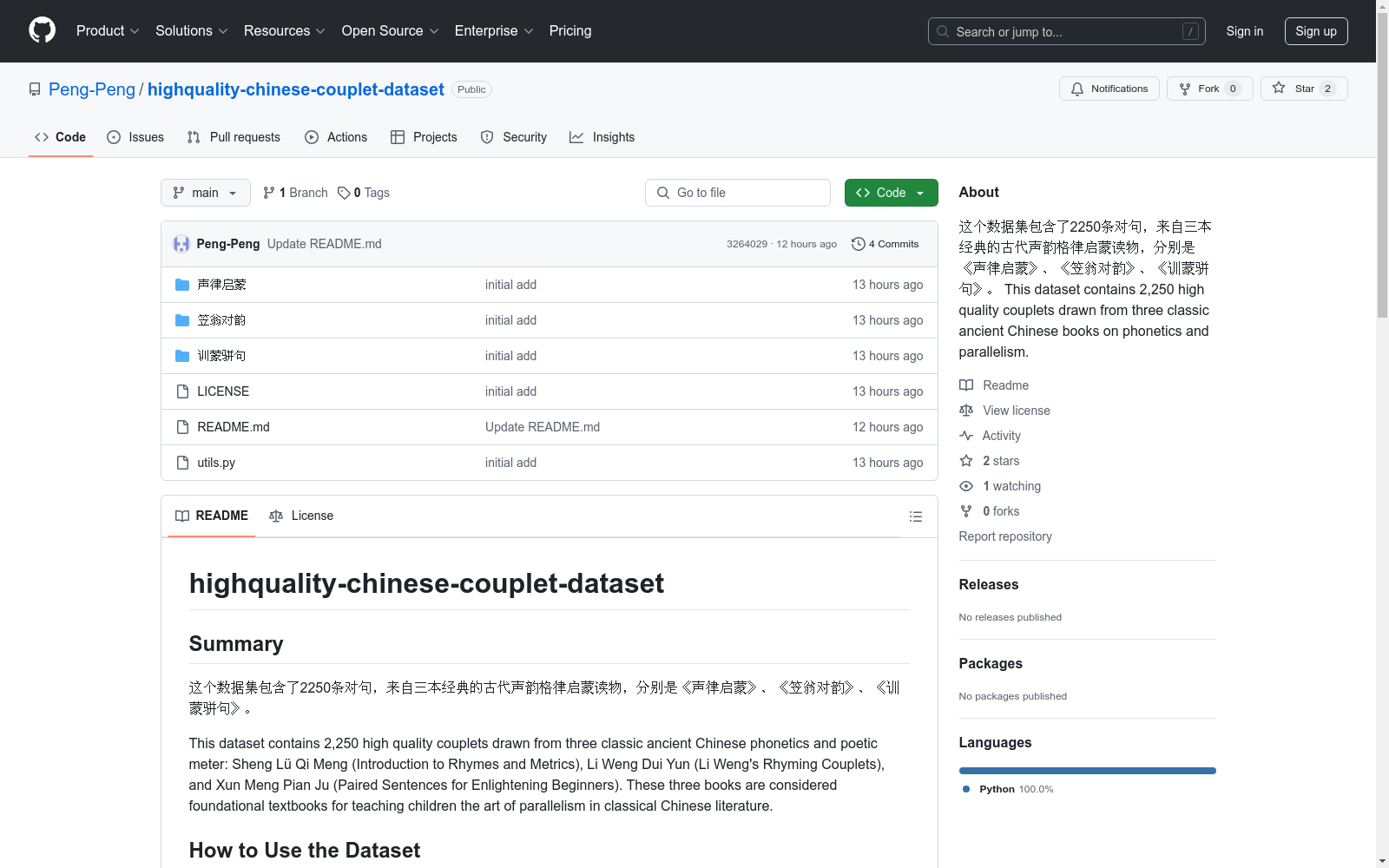Open the Actions tab
The width and height of the screenshot is (1389, 868).
(x=336, y=137)
